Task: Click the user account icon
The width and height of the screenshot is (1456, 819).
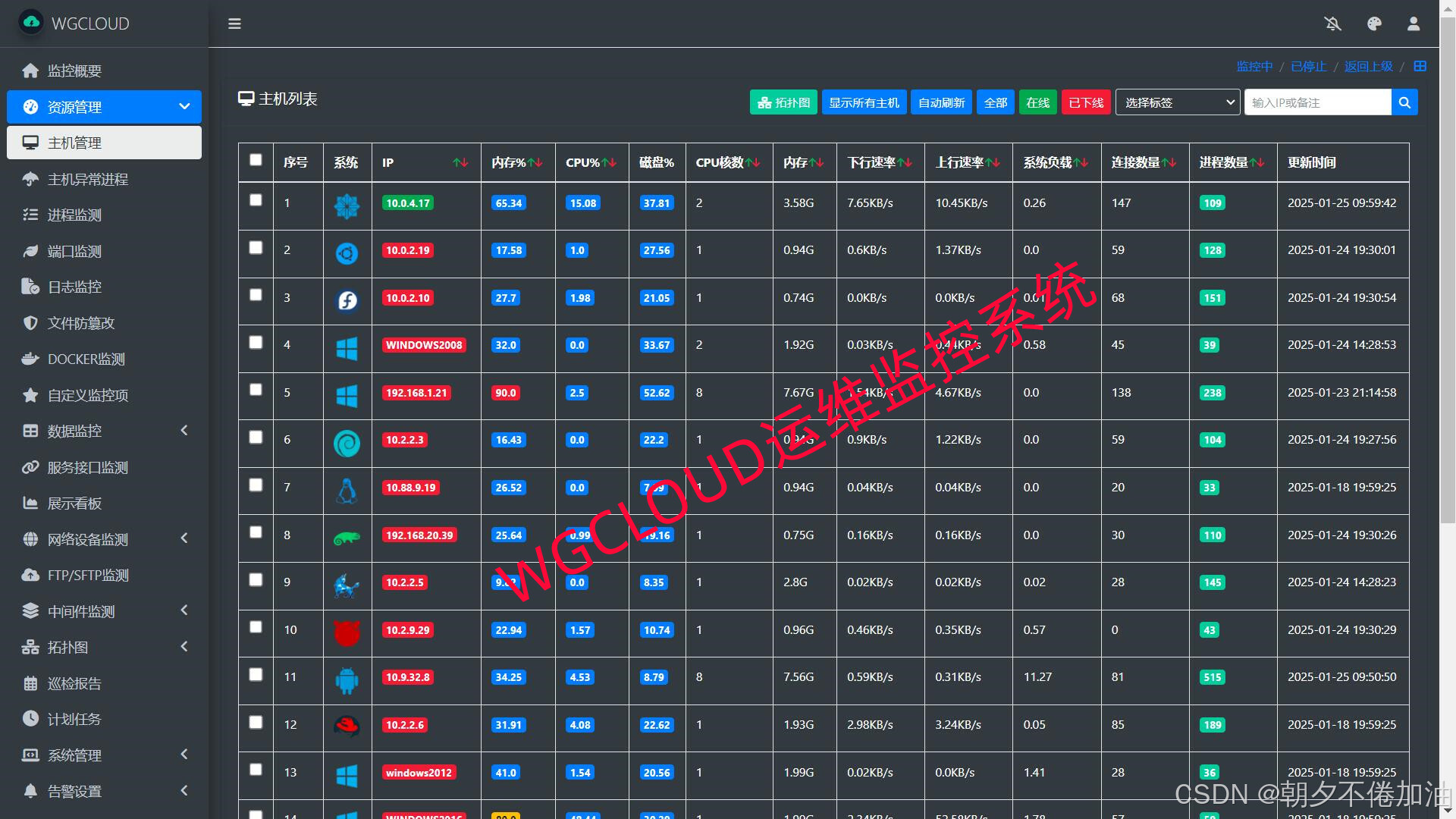Action: tap(1414, 24)
